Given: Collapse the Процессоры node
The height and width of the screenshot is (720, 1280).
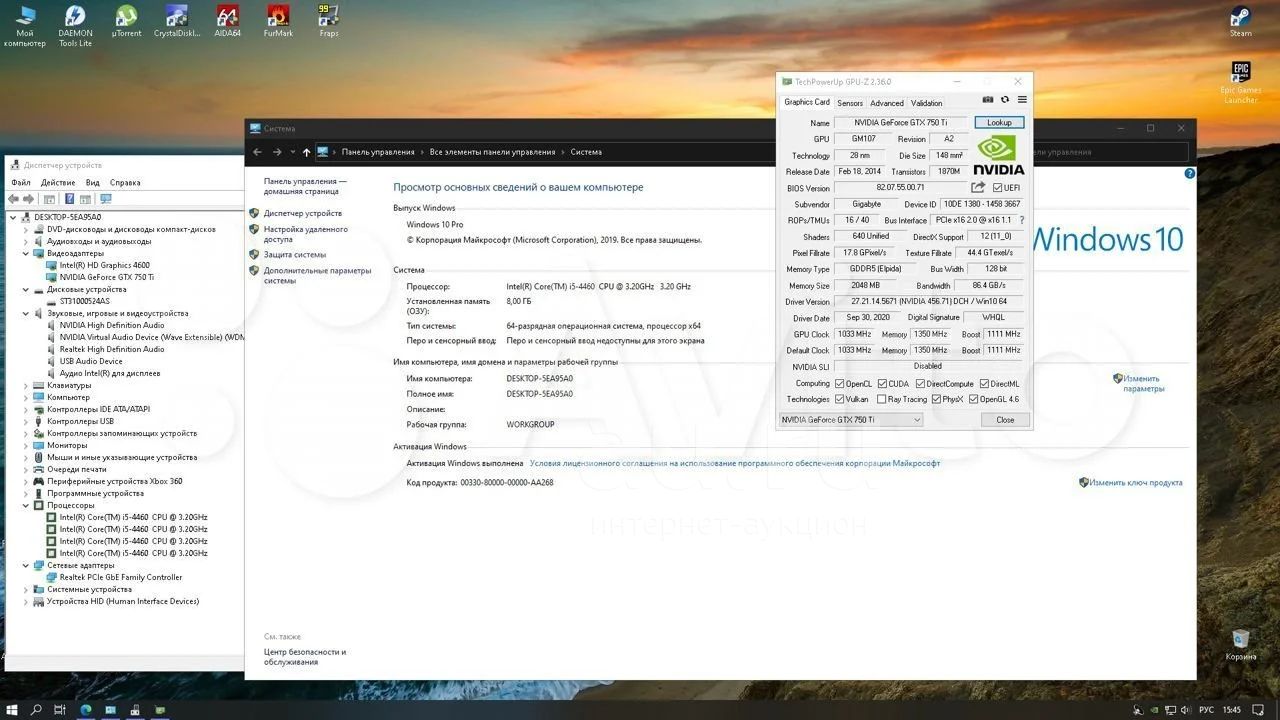Looking at the screenshot, I should click(x=26, y=505).
